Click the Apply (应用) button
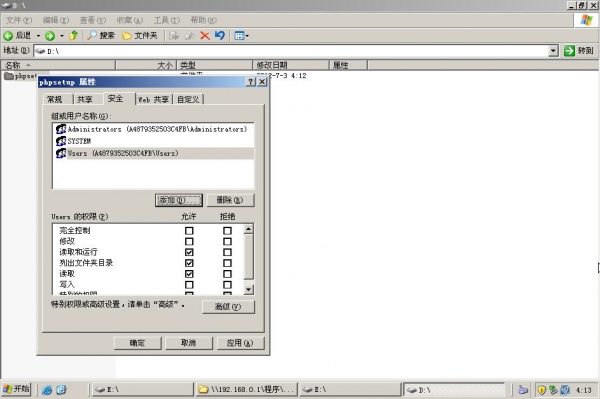Viewport: 600px width, 399px height. (240, 343)
